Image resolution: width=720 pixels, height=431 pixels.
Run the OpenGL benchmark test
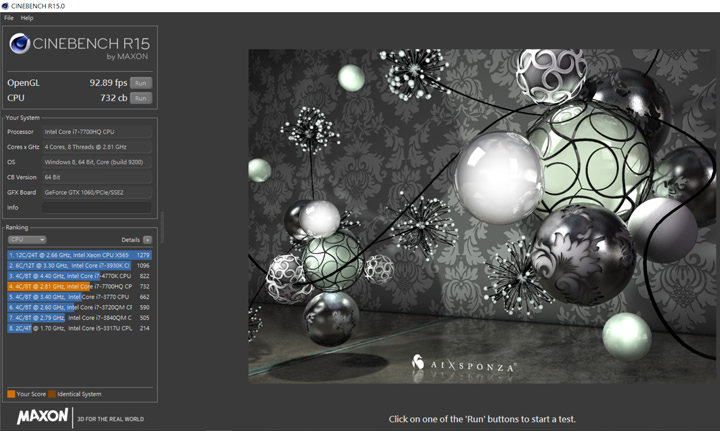(x=140, y=83)
